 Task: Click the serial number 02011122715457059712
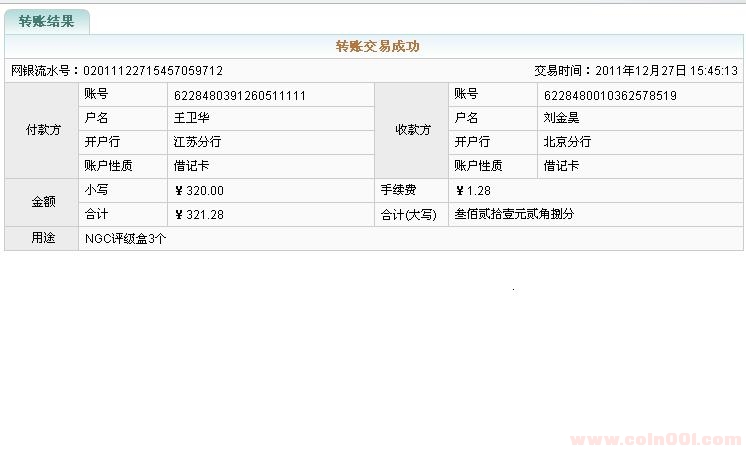pos(152,71)
